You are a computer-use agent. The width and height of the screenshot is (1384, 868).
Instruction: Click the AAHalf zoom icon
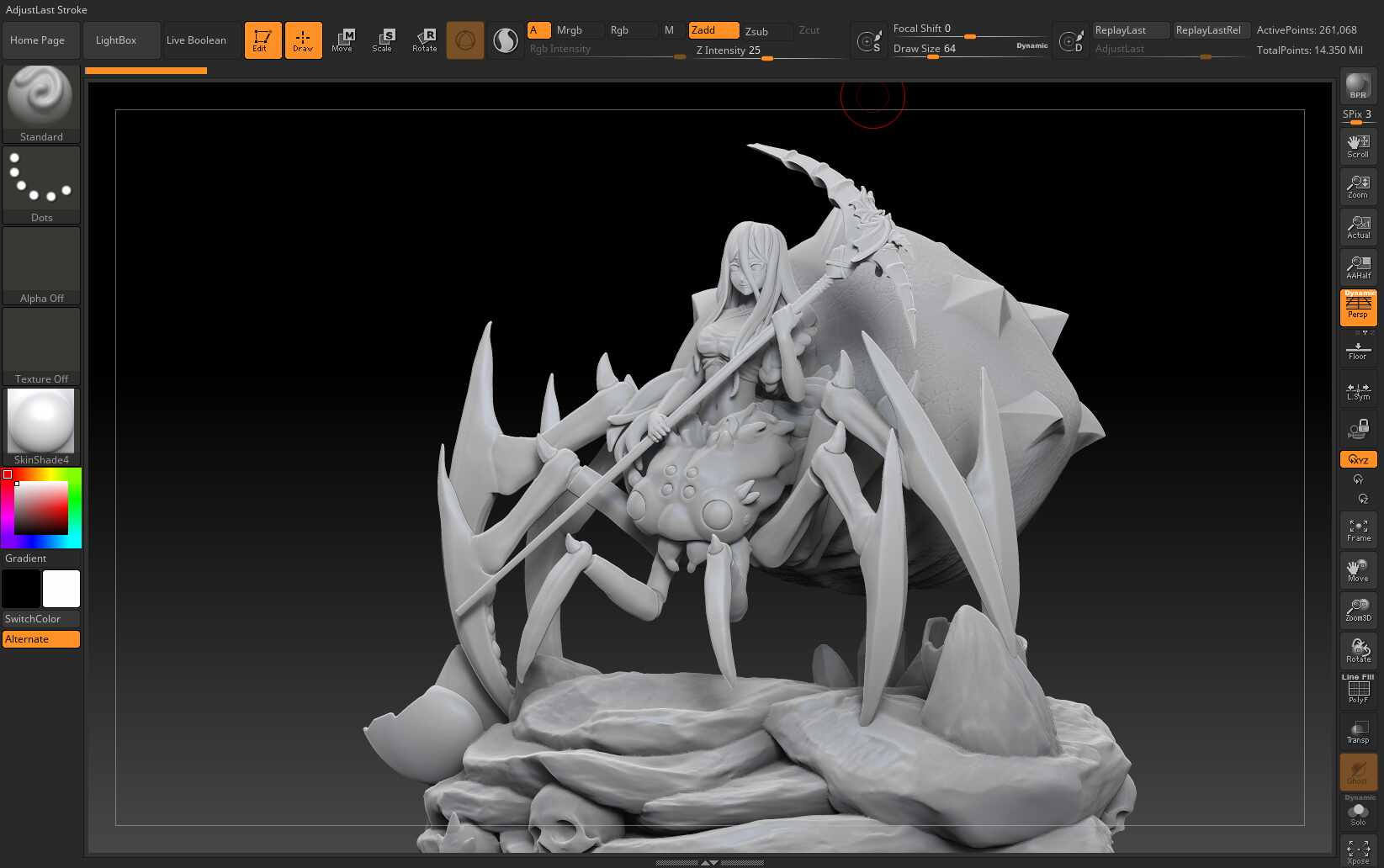pyautogui.click(x=1358, y=267)
